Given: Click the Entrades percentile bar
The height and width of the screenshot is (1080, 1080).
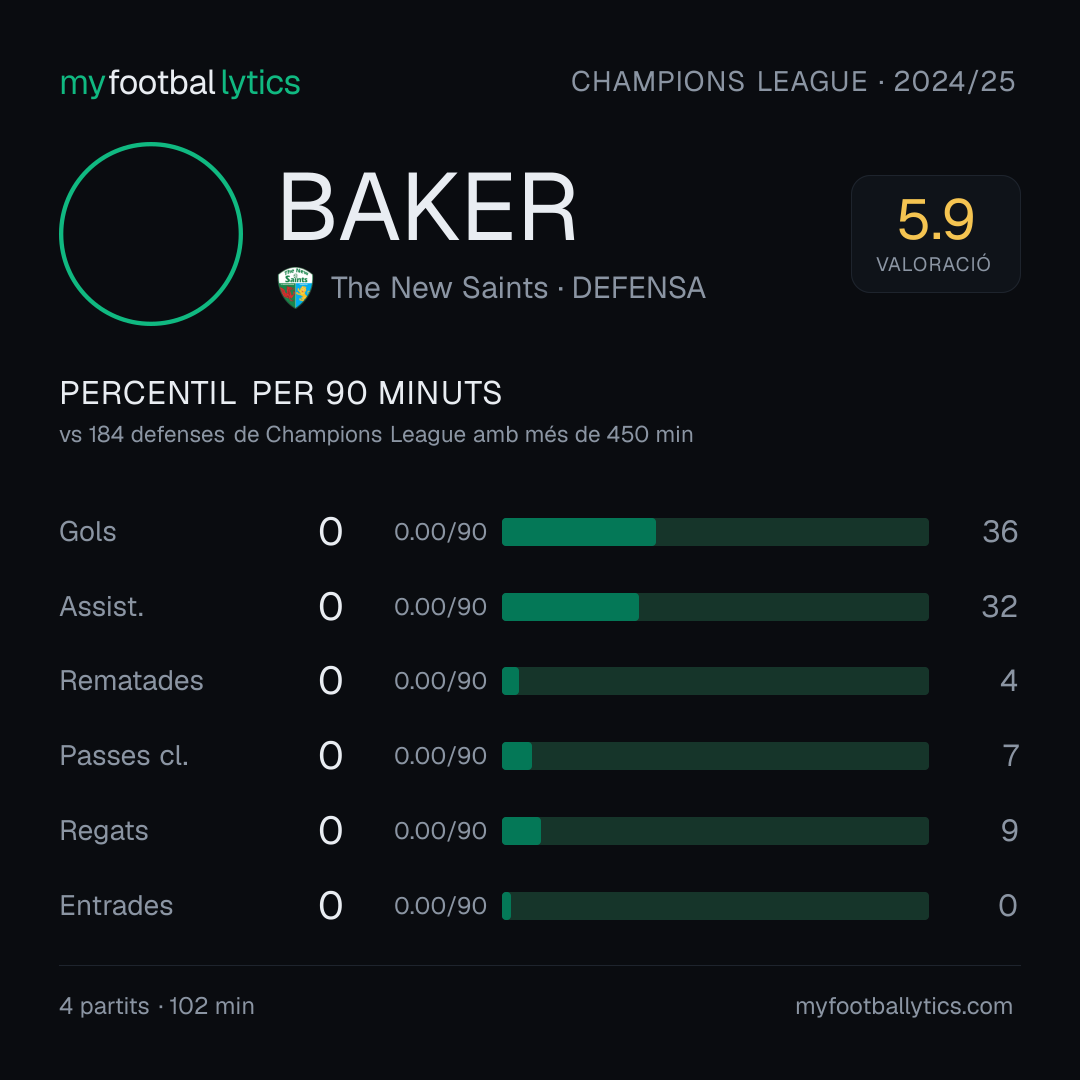Looking at the screenshot, I should [715, 906].
